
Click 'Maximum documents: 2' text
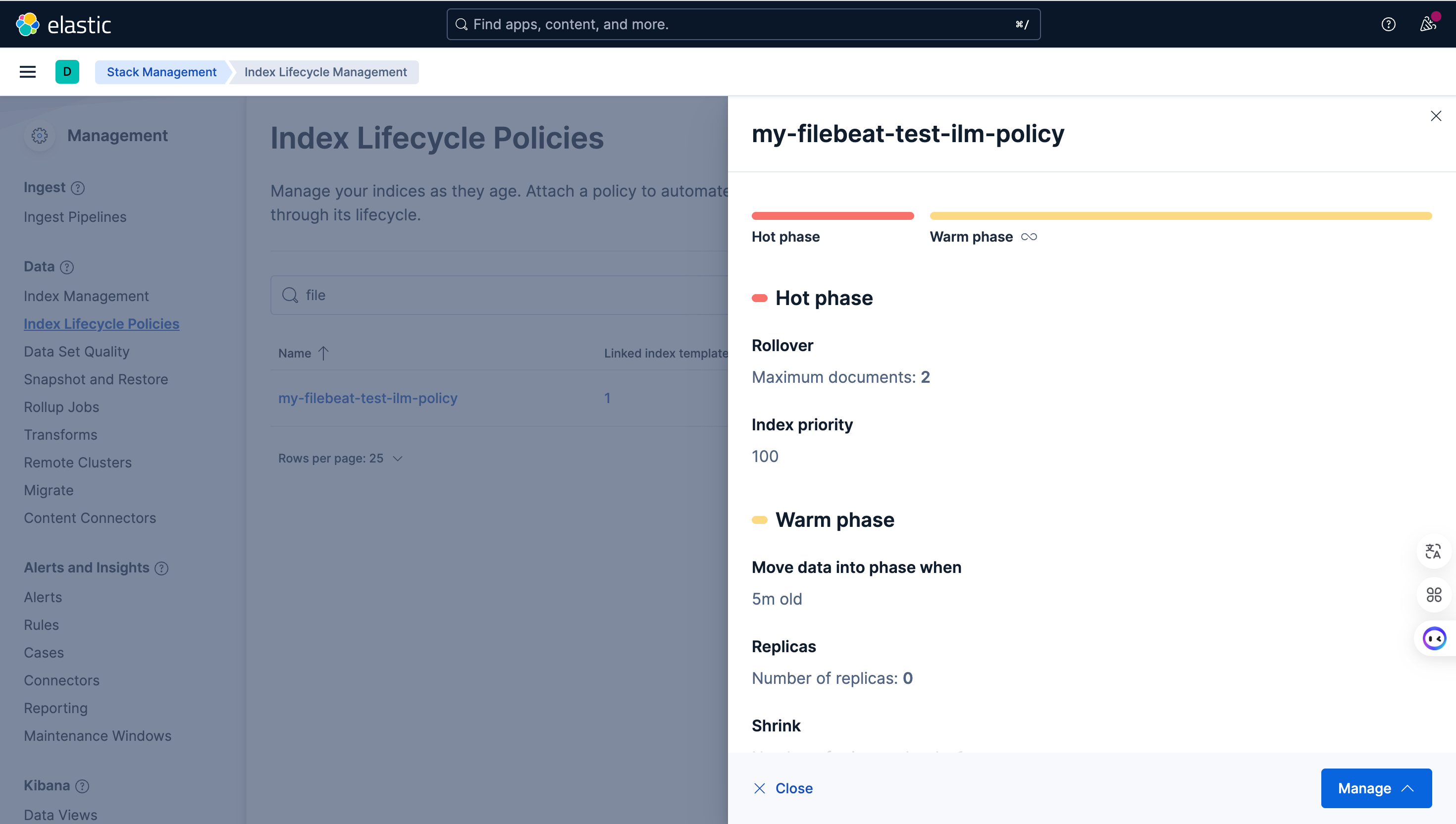point(840,377)
